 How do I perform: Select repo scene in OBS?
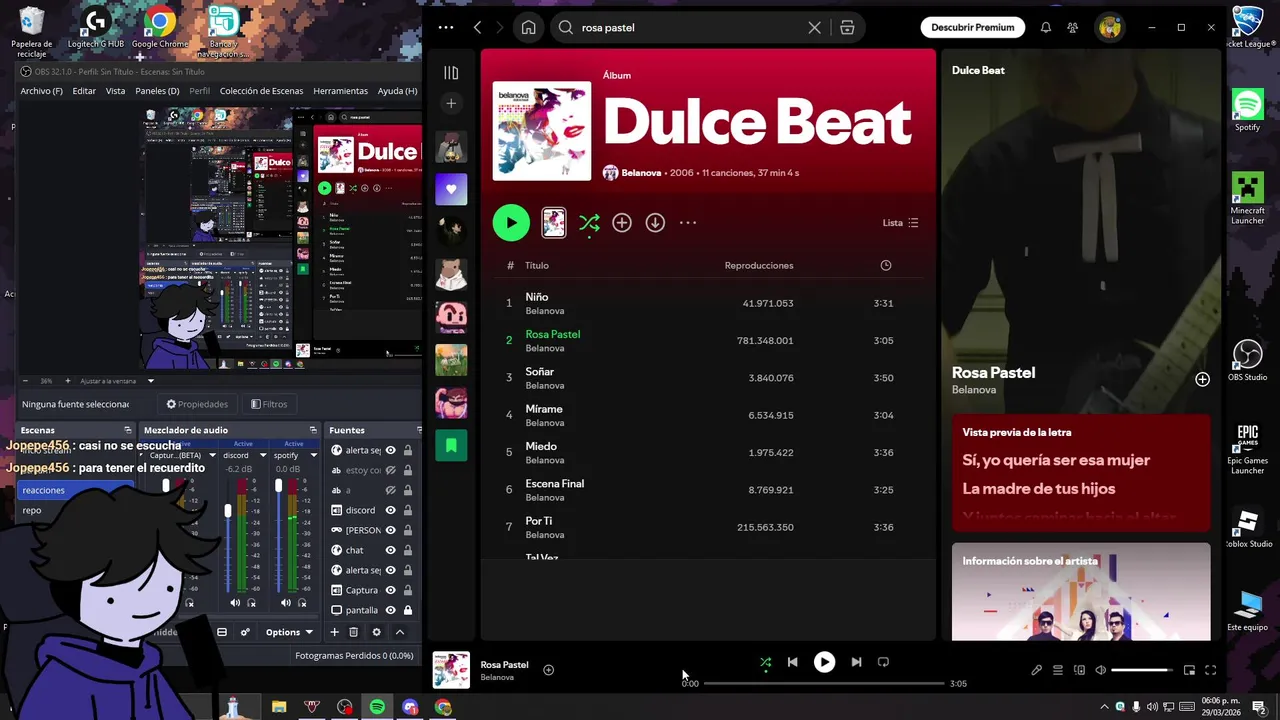75,510
